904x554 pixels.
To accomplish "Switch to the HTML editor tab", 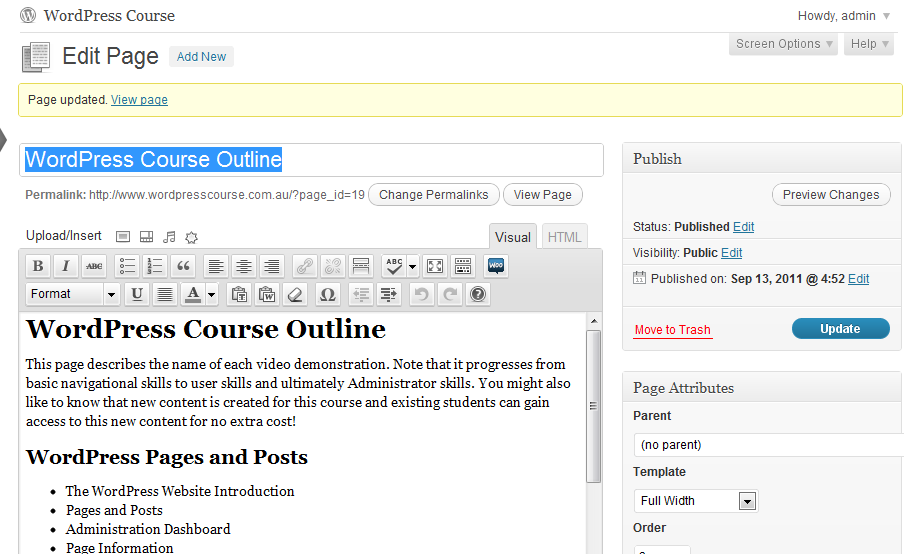I will (564, 237).
